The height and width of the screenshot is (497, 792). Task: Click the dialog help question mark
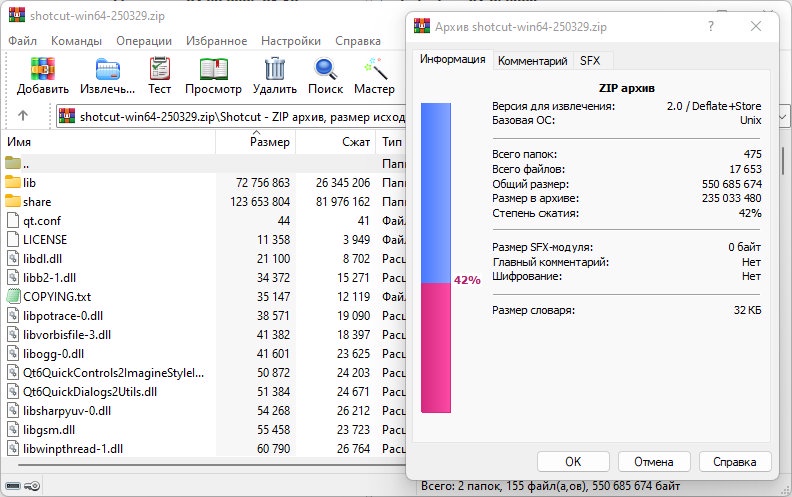711,26
